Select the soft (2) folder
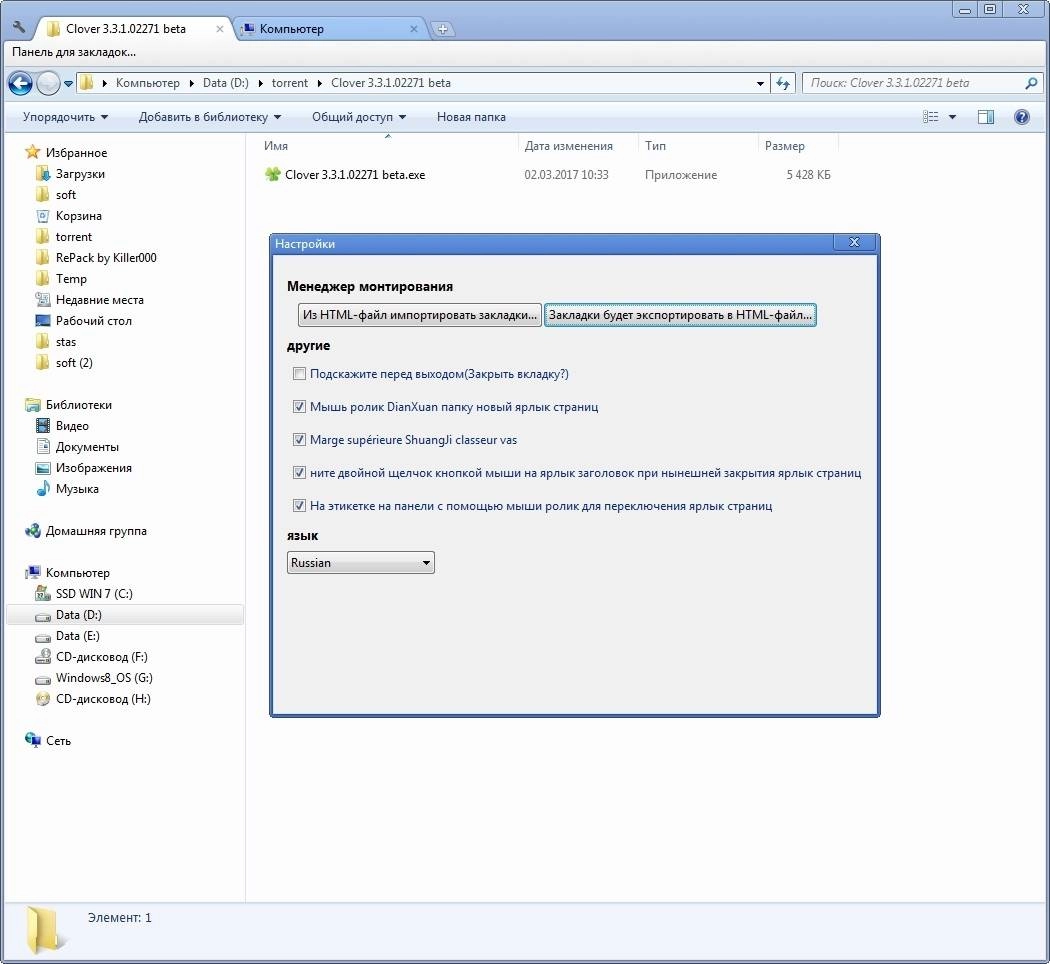Image resolution: width=1050 pixels, height=964 pixels. (74, 363)
